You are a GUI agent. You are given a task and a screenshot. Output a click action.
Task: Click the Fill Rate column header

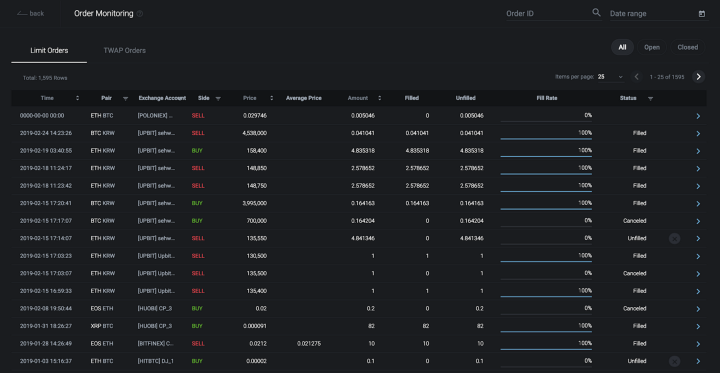[x=546, y=98]
